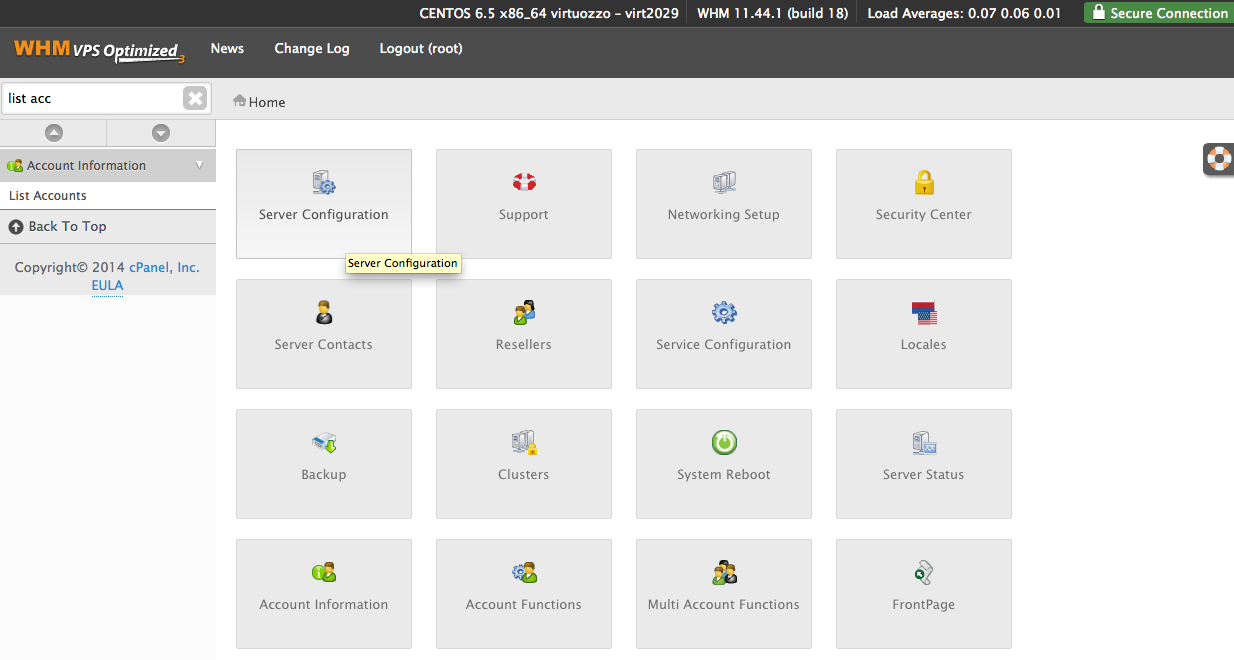Open the Networking Setup icon

[724, 182]
